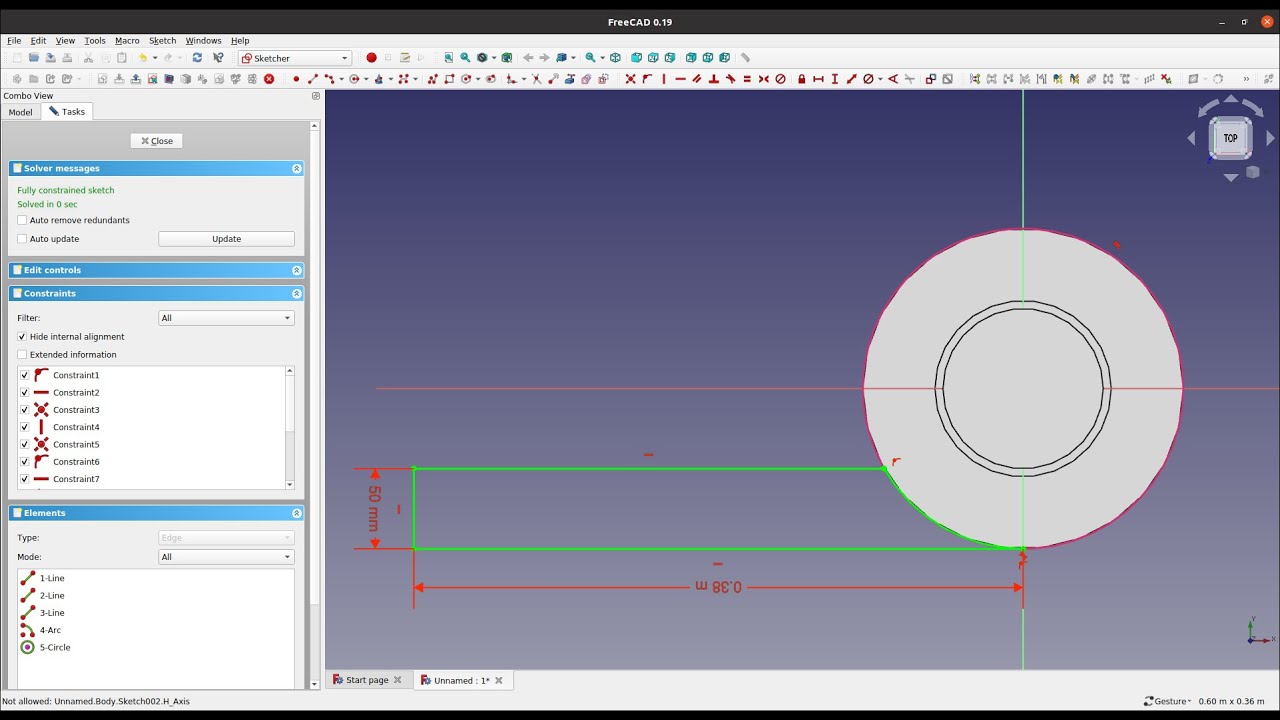
Task: Apply the point-on-object constraint
Action: (647, 79)
